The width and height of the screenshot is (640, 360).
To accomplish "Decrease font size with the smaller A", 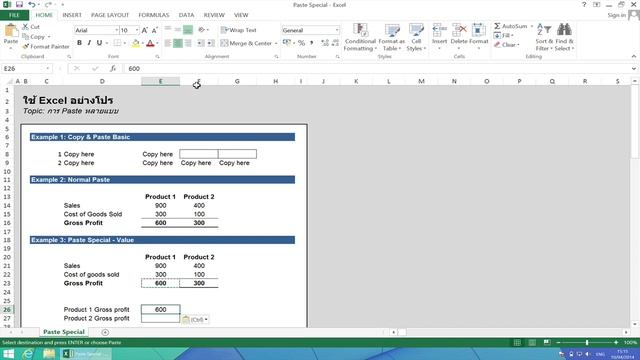I will pos(154,30).
